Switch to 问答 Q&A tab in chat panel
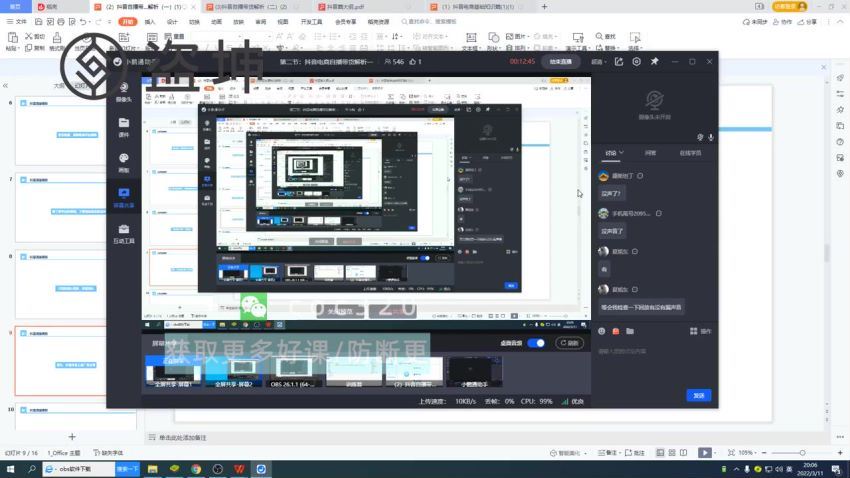 pyautogui.click(x=650, y=153)
